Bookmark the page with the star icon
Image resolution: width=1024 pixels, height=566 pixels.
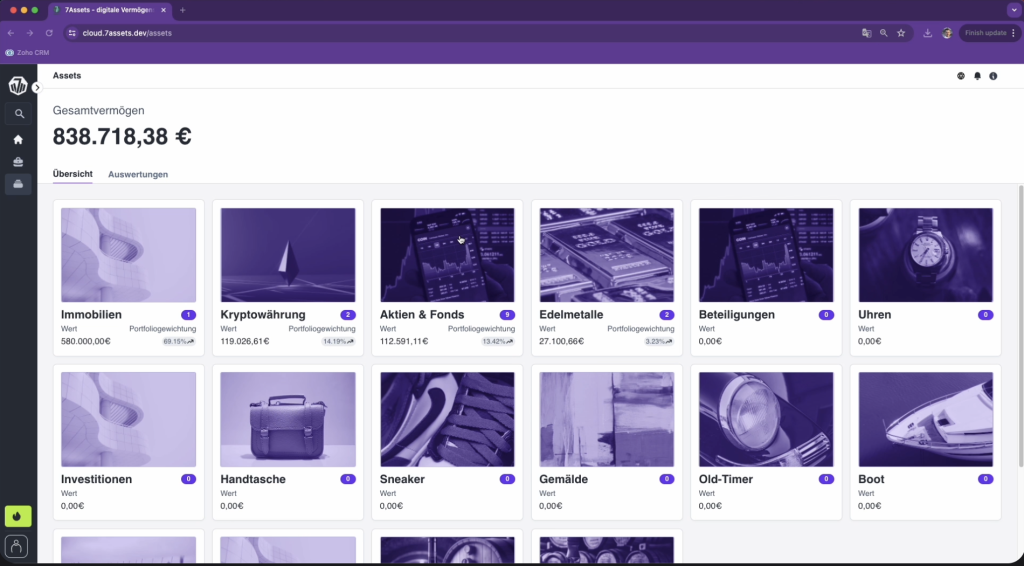coord(901,33)
